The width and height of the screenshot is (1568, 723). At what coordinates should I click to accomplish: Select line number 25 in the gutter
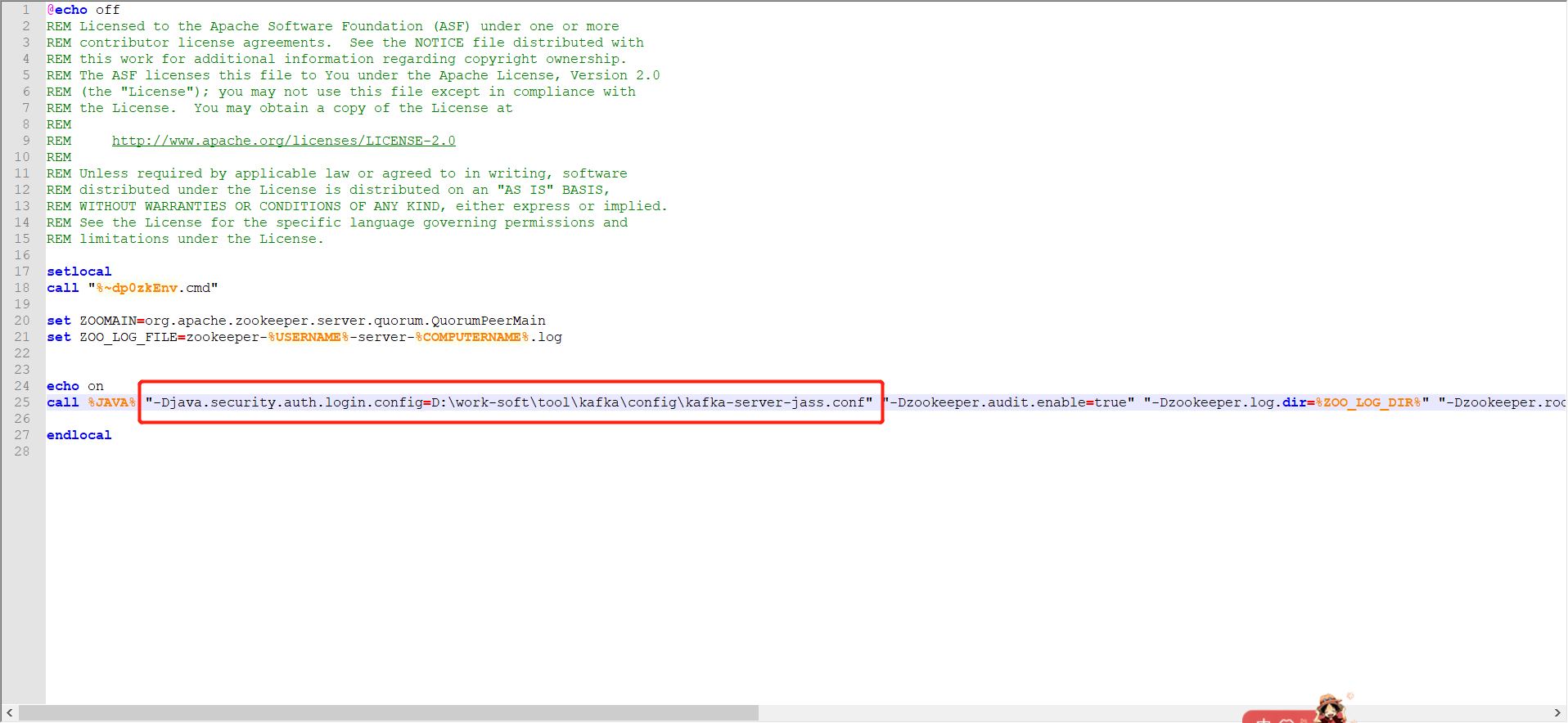pyautogui.click(x=22, y=402)
